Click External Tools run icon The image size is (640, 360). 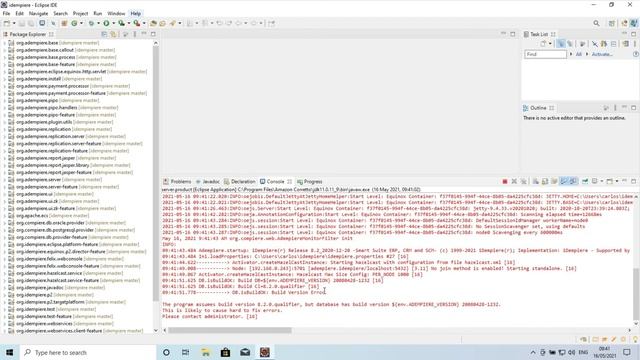pyautogui.click(x=137, y=23)
